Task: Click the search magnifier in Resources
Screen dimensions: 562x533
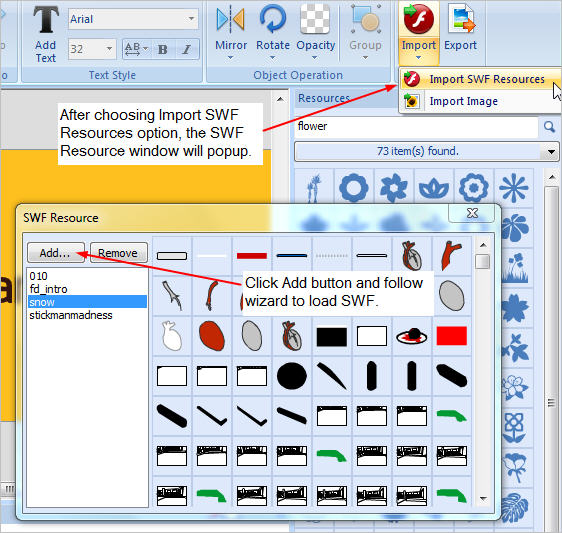Action: pyautogui.click(x=549, y=126)
